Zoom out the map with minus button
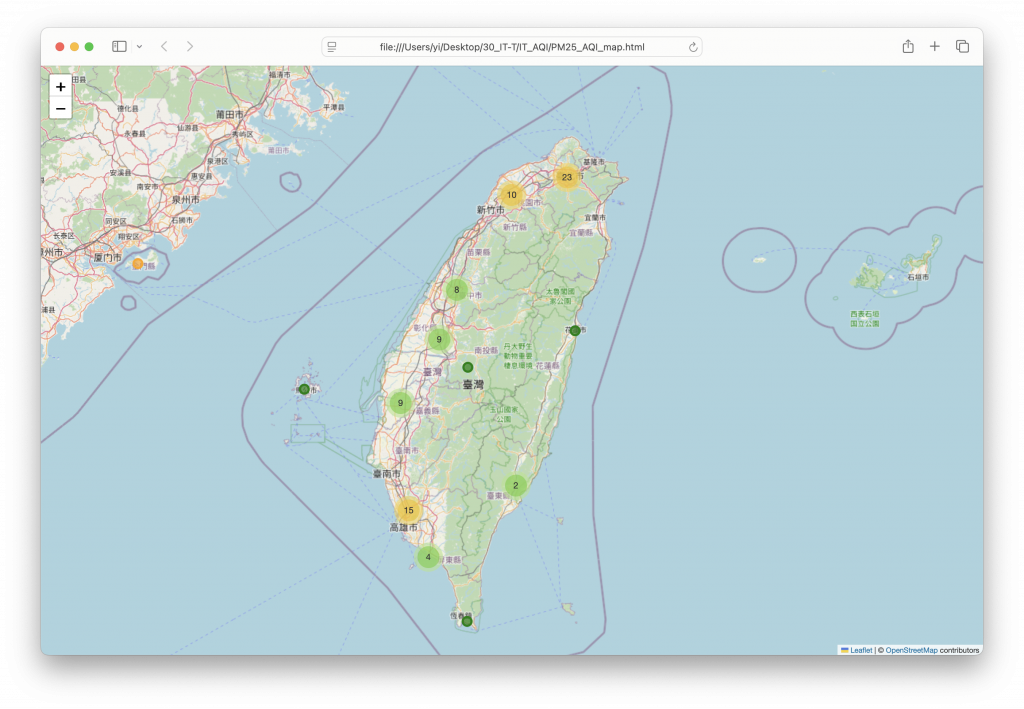1024x709 pixels. pos(61,108)
